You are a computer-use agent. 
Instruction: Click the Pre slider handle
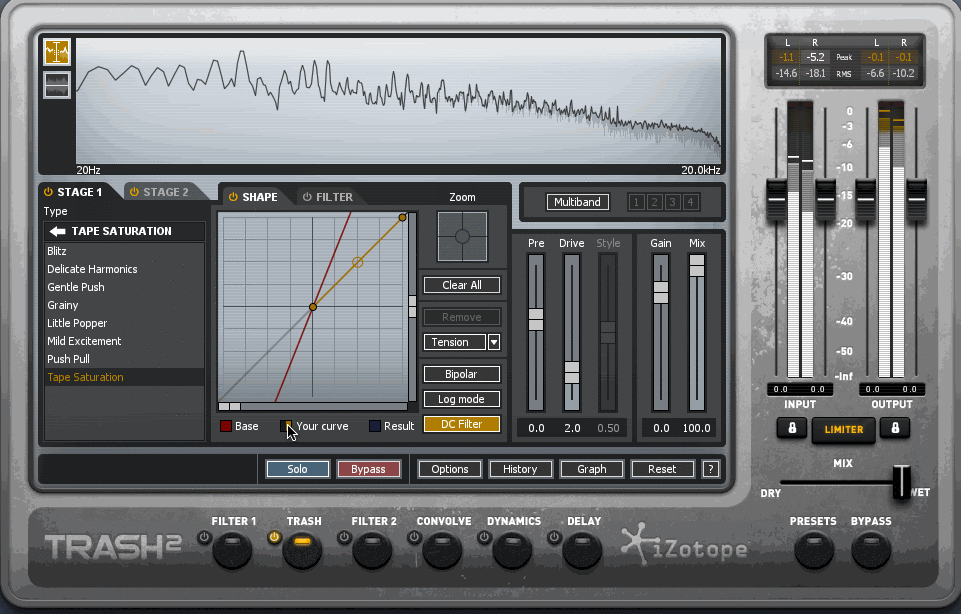pyautogui.click(x=536, y=319)
